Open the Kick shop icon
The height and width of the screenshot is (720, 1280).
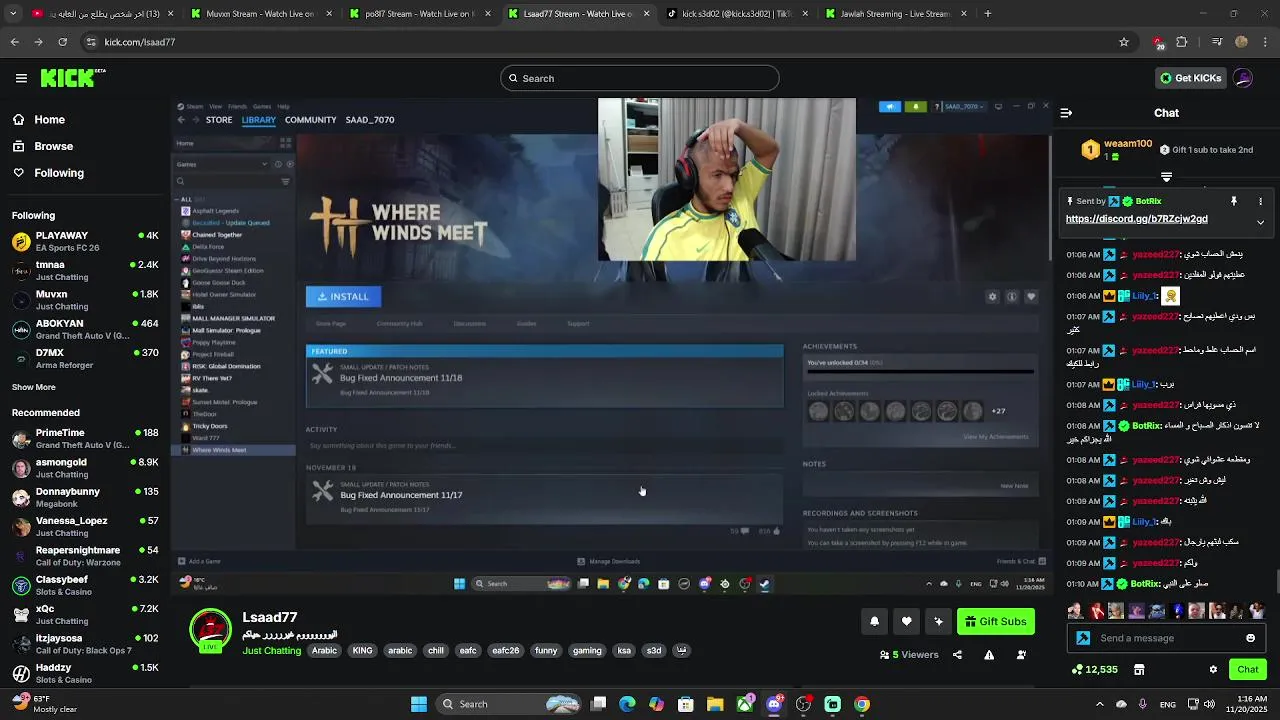click(x=1139, y=669)
